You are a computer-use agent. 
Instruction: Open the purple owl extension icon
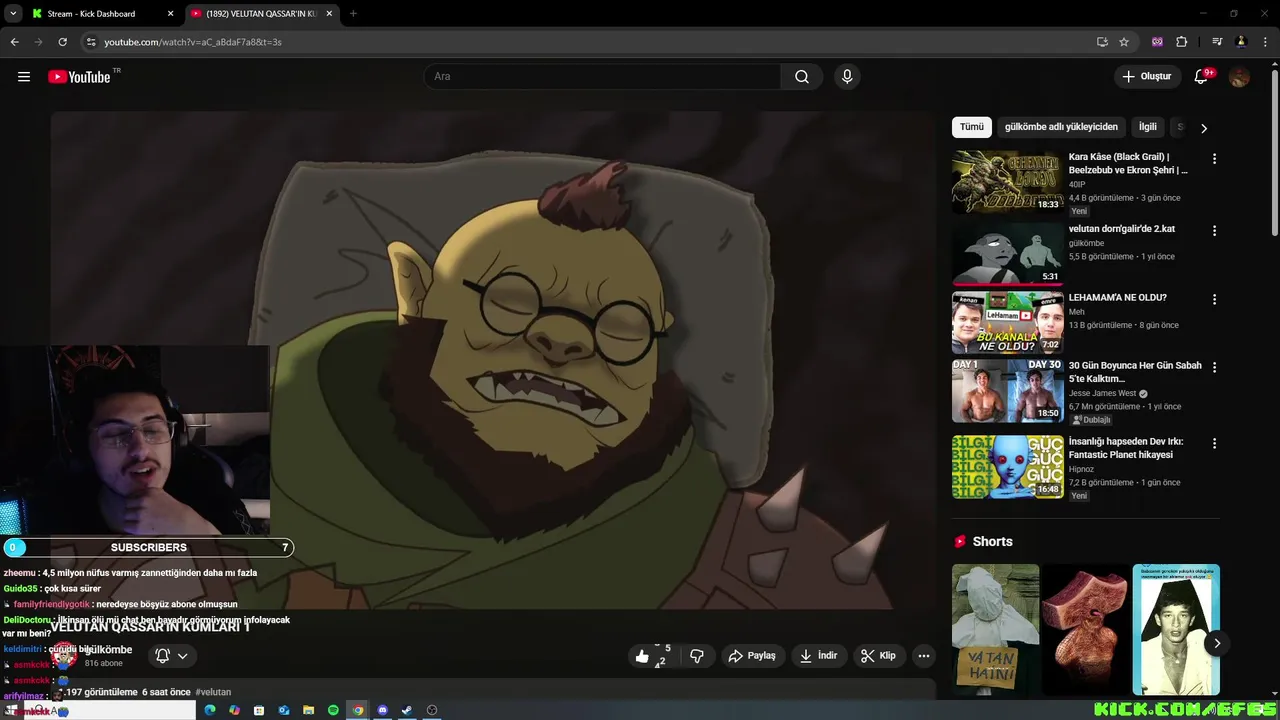(x=1158, y=42)
